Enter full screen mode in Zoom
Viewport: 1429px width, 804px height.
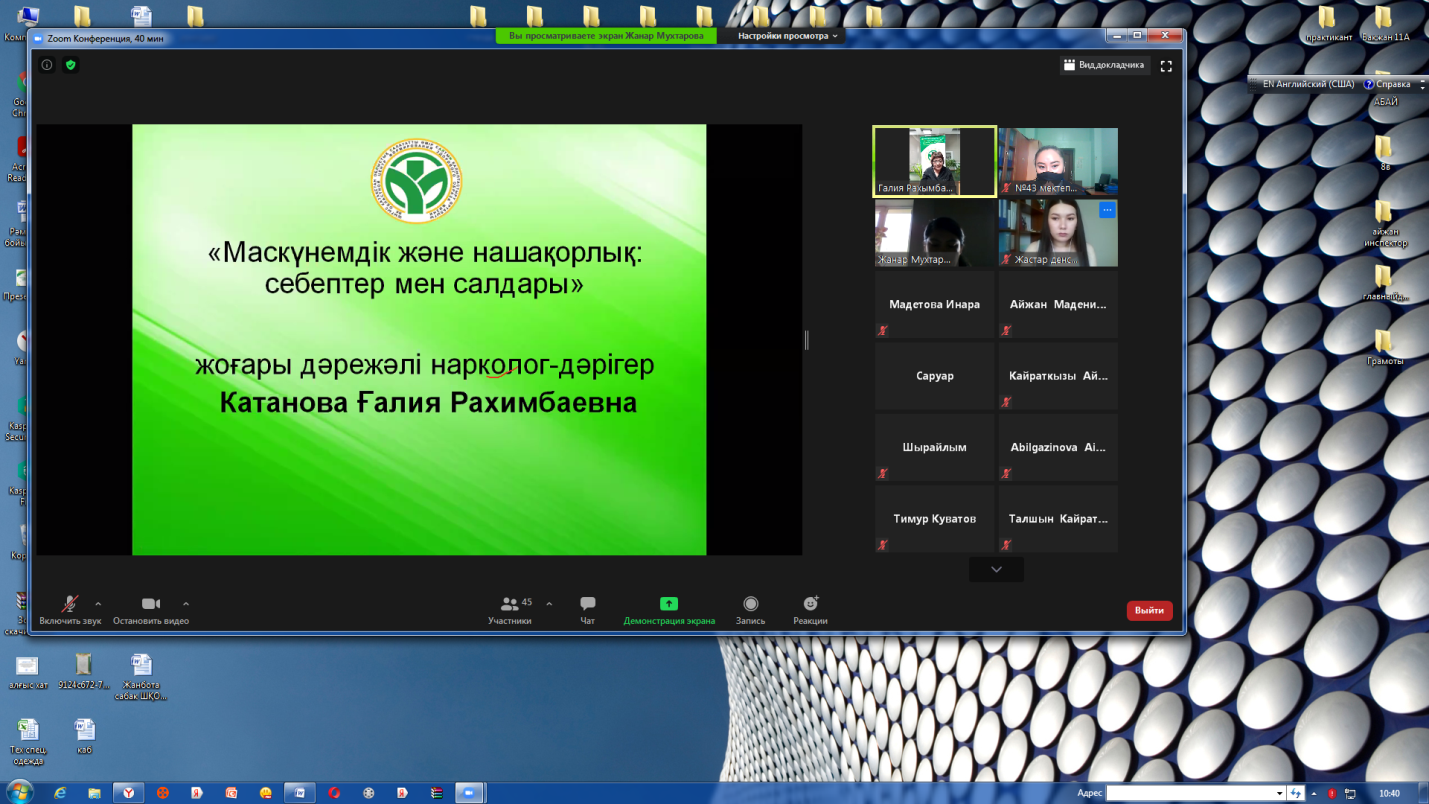1166,65
